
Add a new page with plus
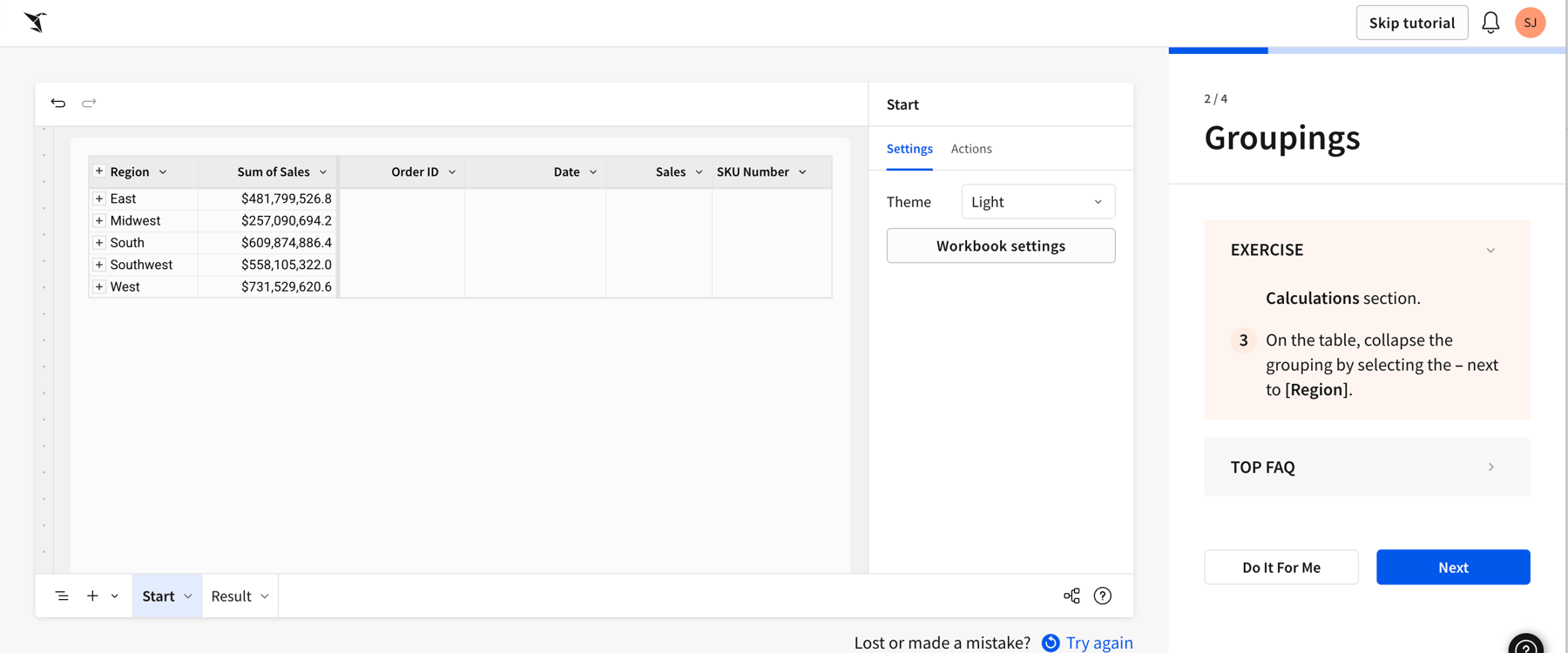tap(92, 596)
